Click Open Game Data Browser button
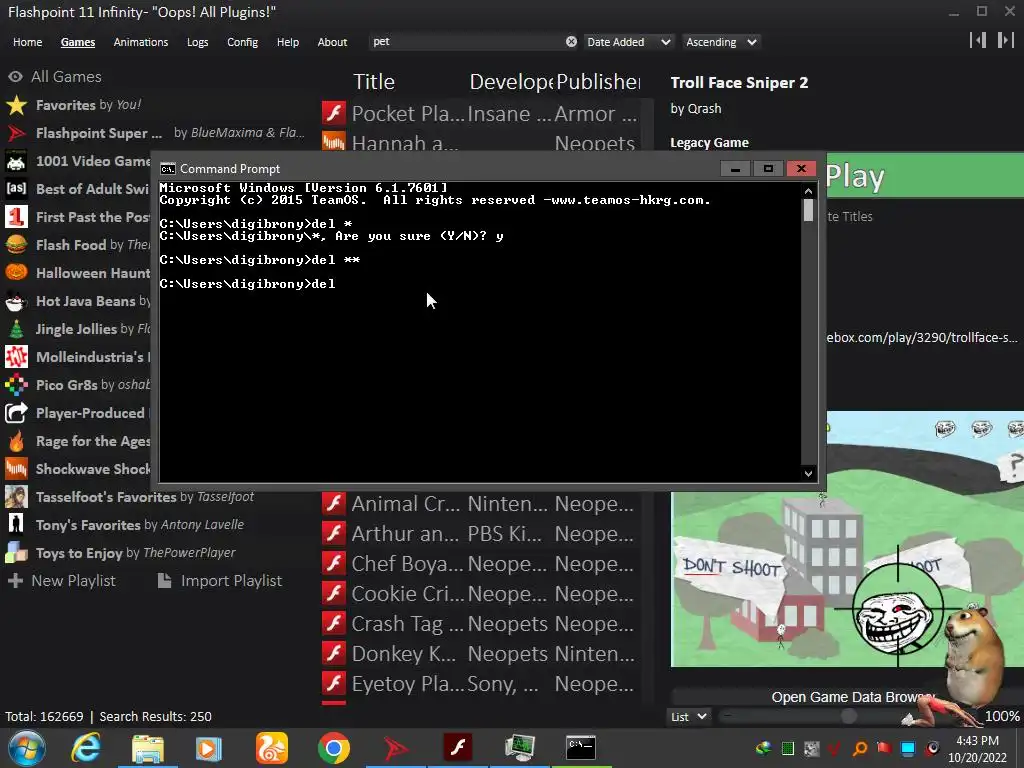 click(x=853, y=697)
